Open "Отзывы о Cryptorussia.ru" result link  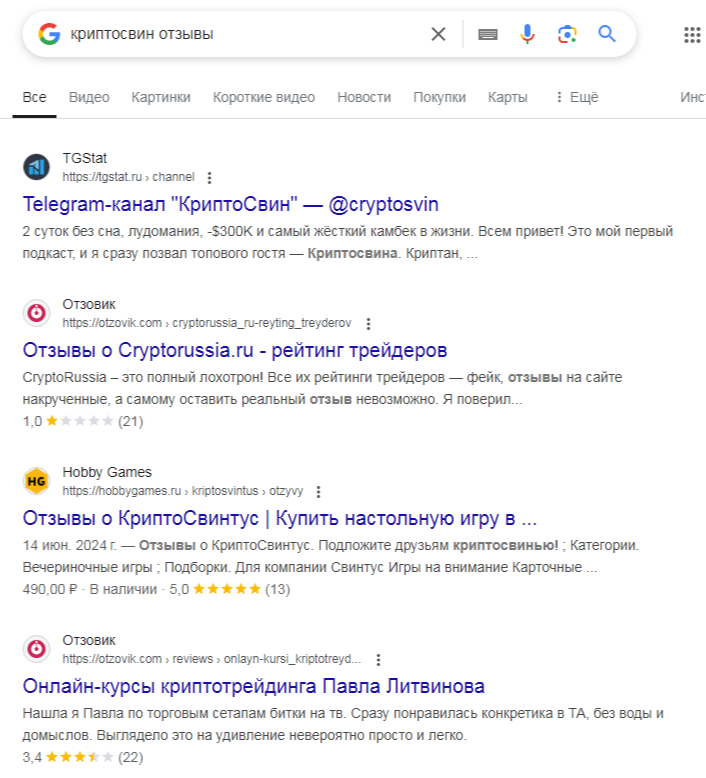pos(234,350)
